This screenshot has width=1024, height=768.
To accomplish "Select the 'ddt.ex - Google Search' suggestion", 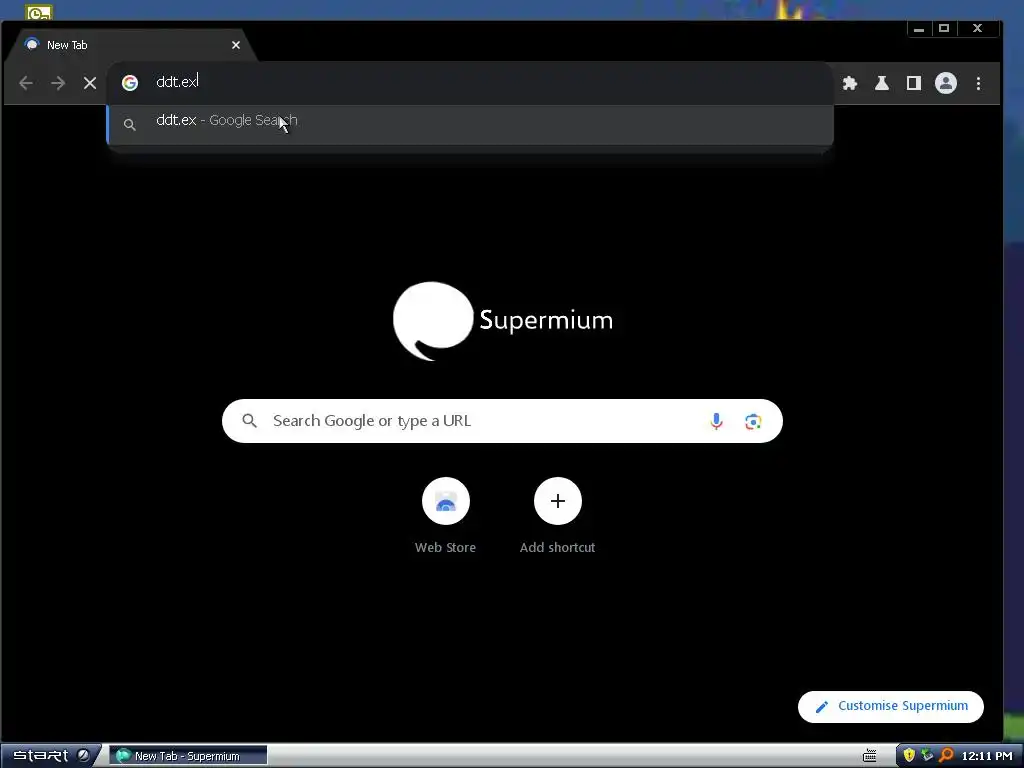I will pyautogui.click(x=470, y=124).
